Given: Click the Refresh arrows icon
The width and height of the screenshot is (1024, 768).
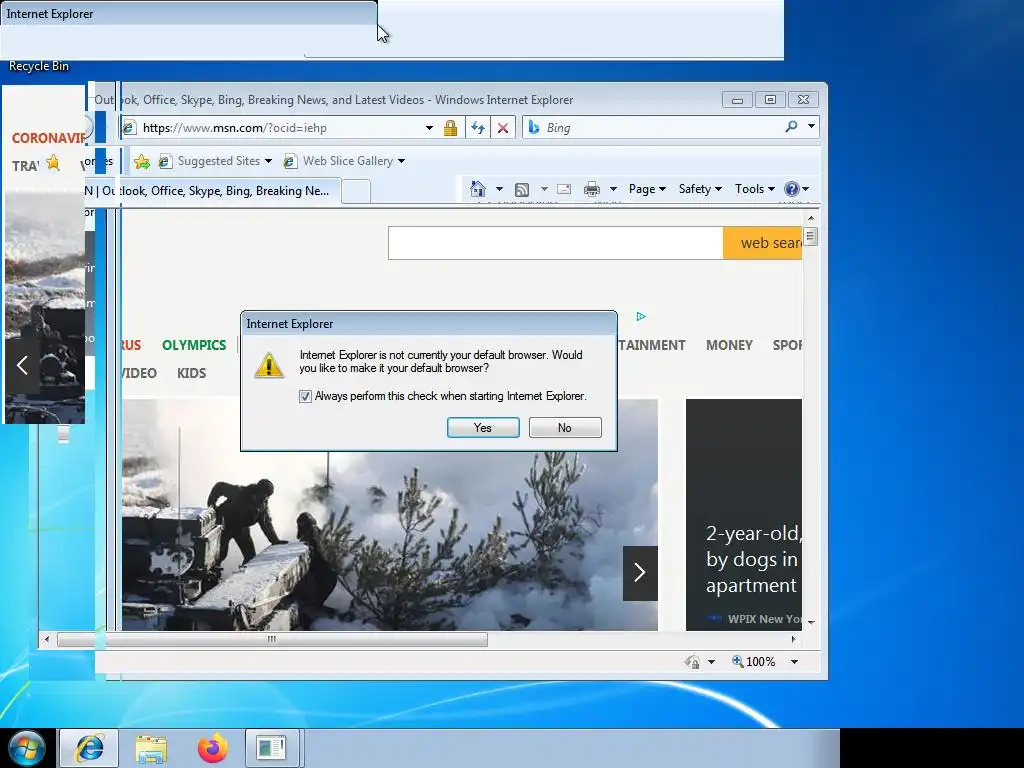Looking at the screenshot, I should pyautogui.click(x=478, y=128).
